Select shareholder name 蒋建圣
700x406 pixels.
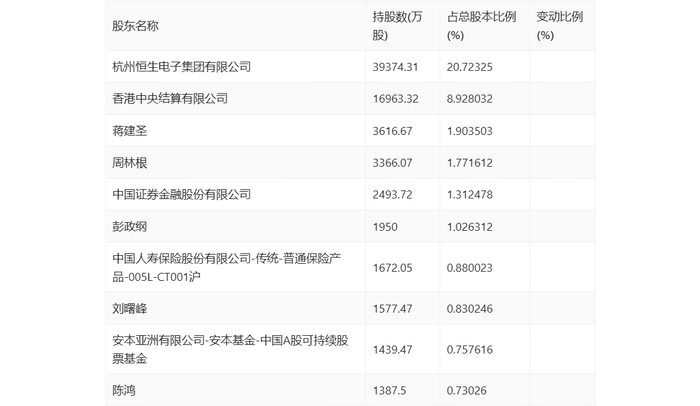pyautogui.click(x=129, y=131)
